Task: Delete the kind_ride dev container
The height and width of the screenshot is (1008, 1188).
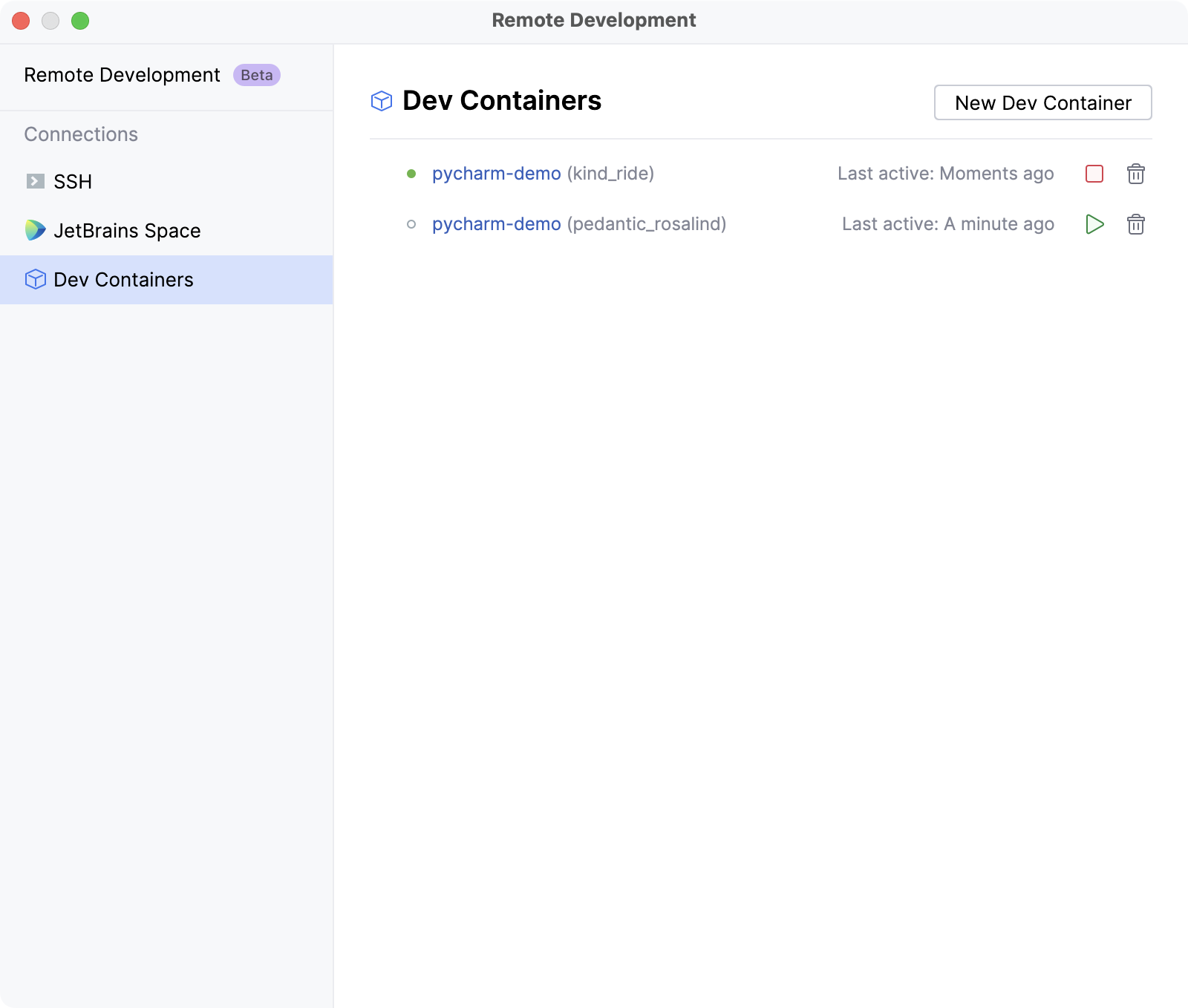Action: pos(1136,174)
